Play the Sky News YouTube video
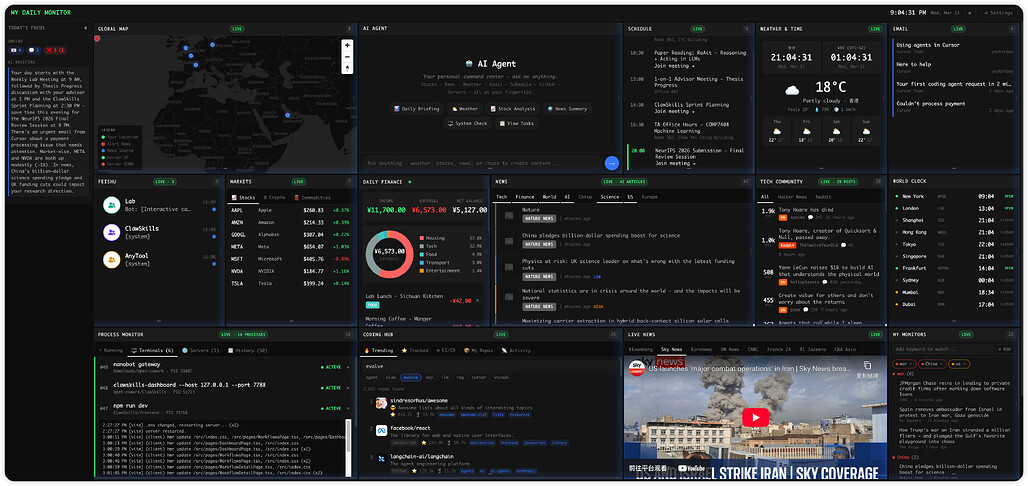Screen dimensions: 1028x486 (x=755, y=416)
